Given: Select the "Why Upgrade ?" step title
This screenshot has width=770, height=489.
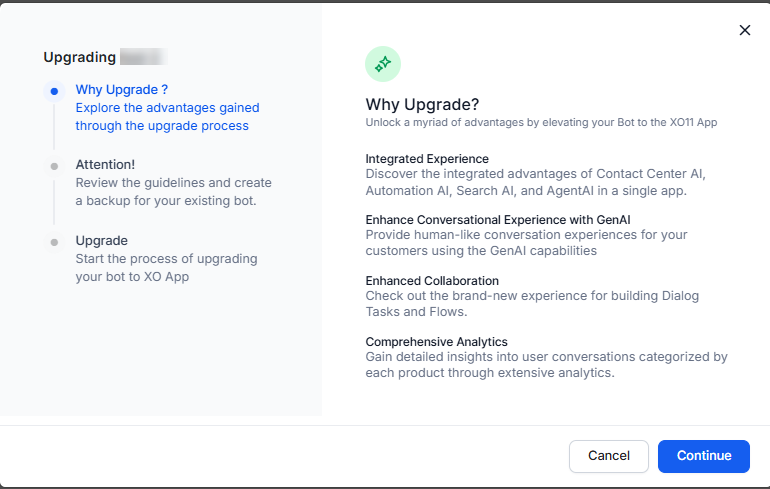Looking at the screenshot, I should coord(122,90).
